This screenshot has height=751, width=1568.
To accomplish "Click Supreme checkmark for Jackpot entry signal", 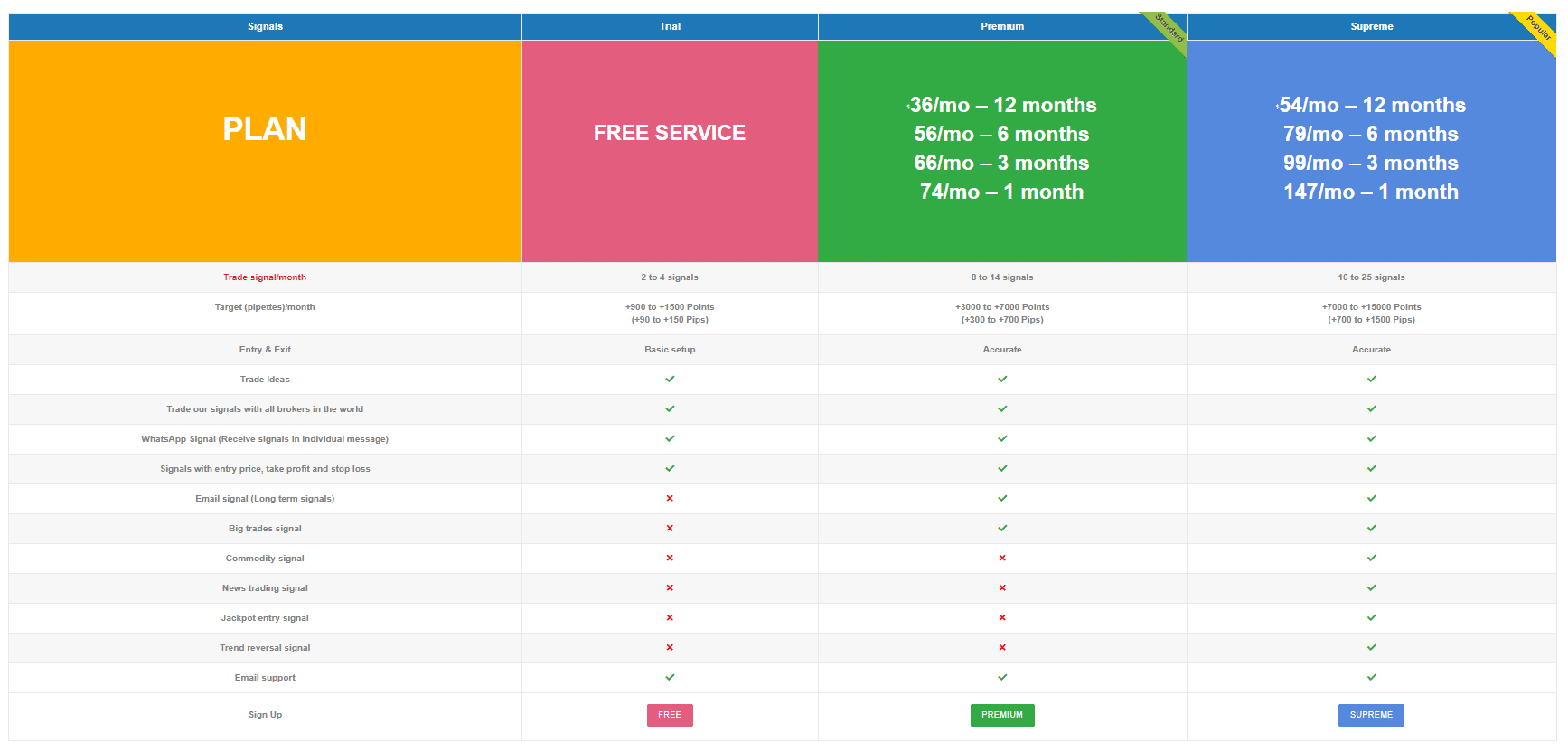I will click(x=1371, y=618).
